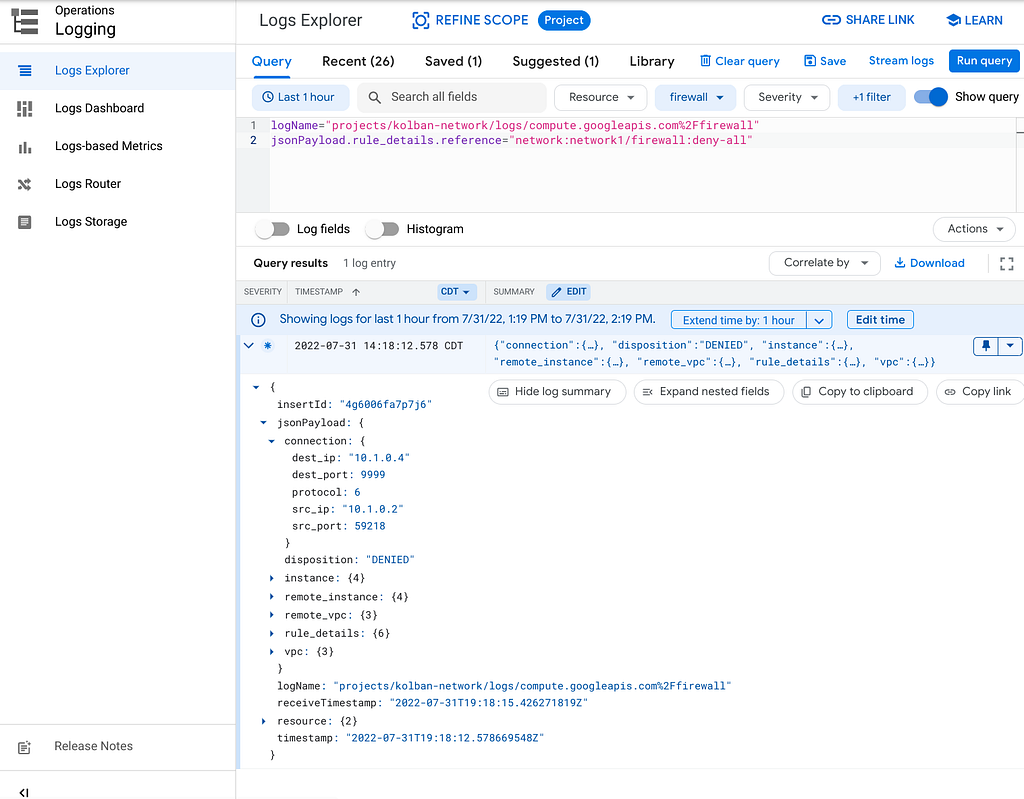This screenshot has width=1024, height=799.
Task: Click the Copy link button
Action: (x=980, y=392)
